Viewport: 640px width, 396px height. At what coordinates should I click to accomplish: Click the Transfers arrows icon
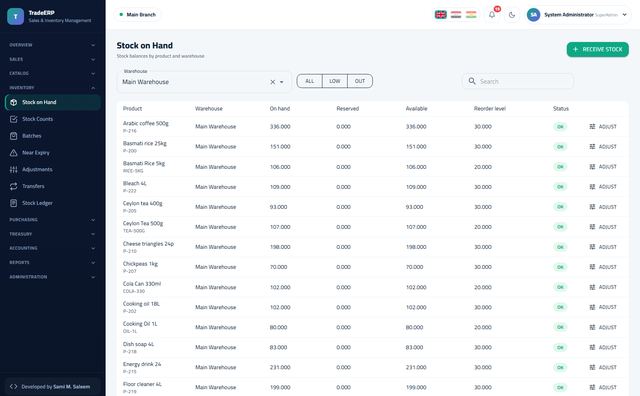(x=13, y=186)
